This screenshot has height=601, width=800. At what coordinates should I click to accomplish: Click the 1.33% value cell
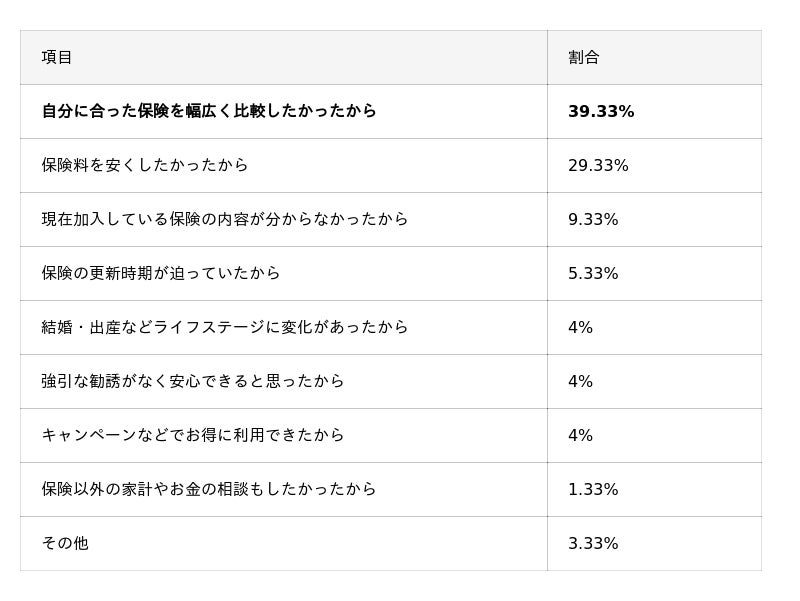[x=593, y=489]
